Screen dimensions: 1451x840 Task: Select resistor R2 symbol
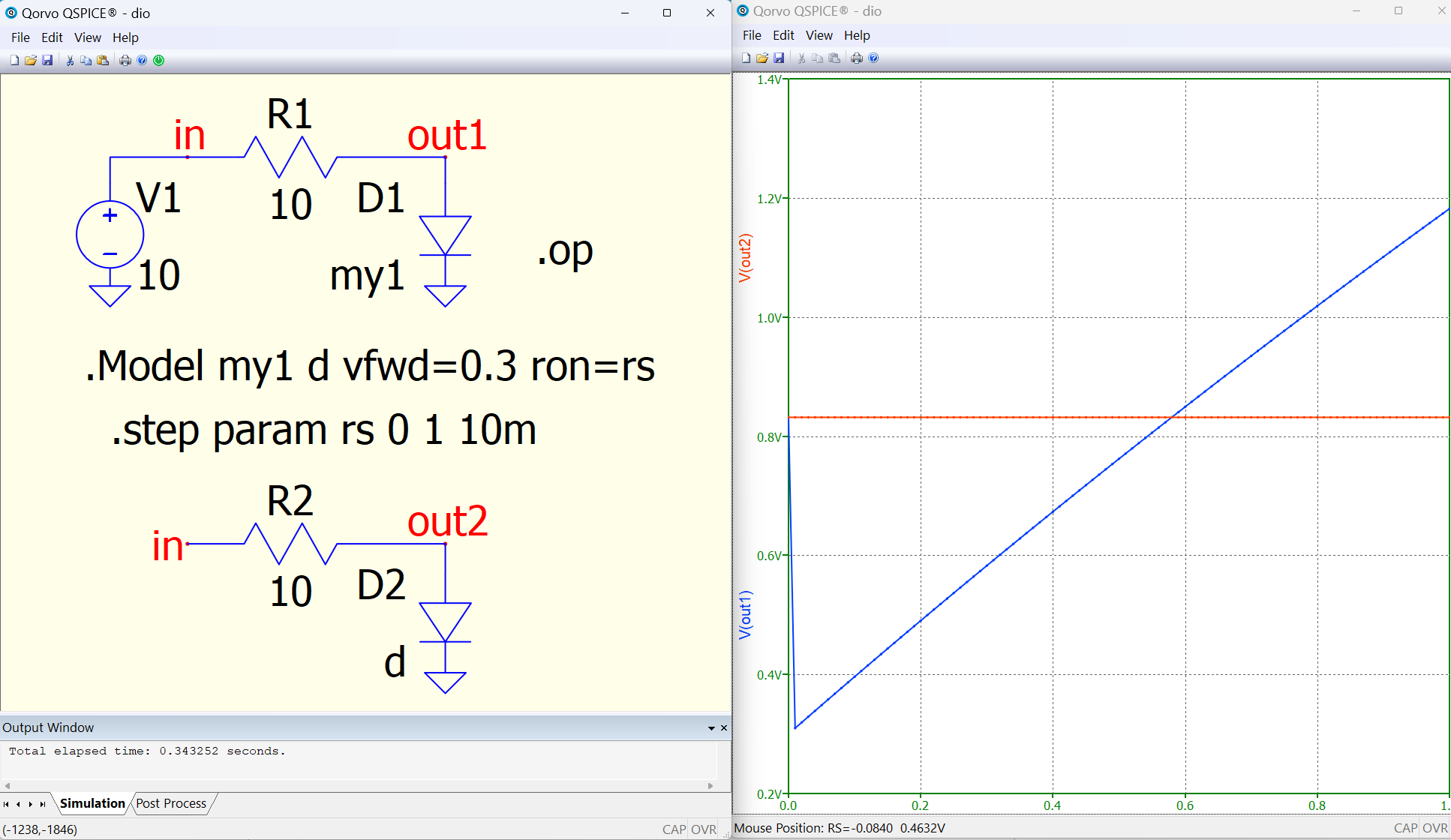[291, 544]
